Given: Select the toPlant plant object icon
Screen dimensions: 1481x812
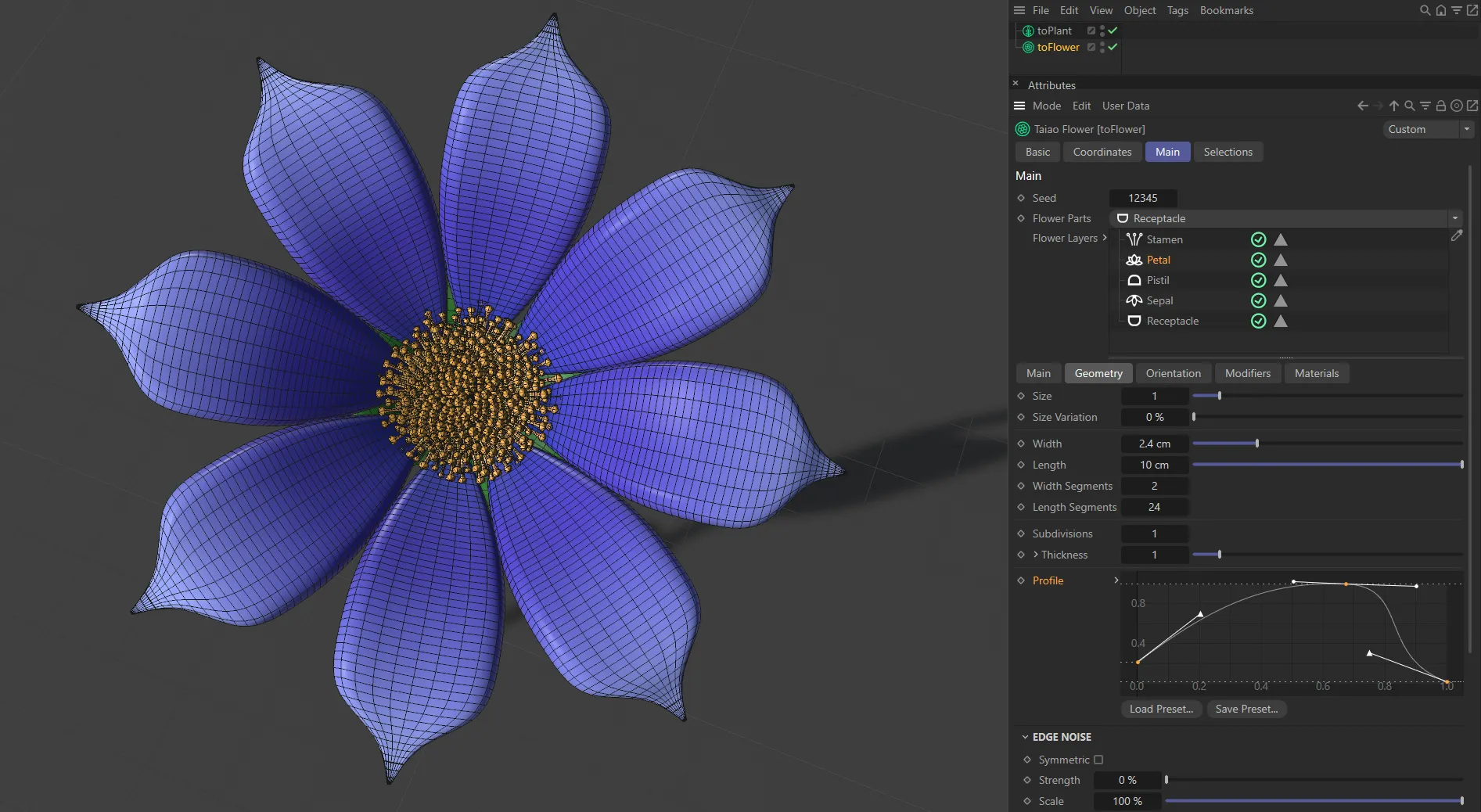Looking at the screenshot, I should [x=1027, y=31].
